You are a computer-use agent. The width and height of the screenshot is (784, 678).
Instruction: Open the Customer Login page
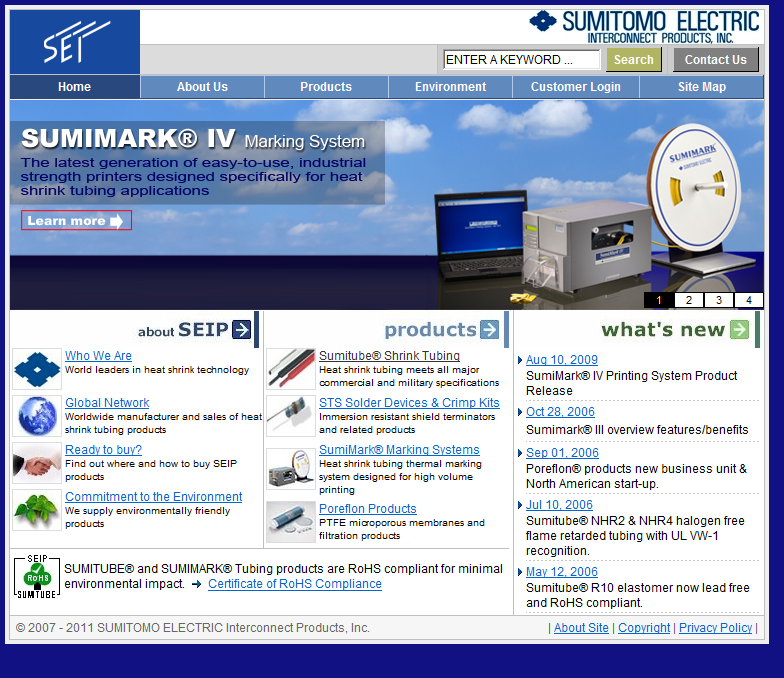click(x=576, y=87)
